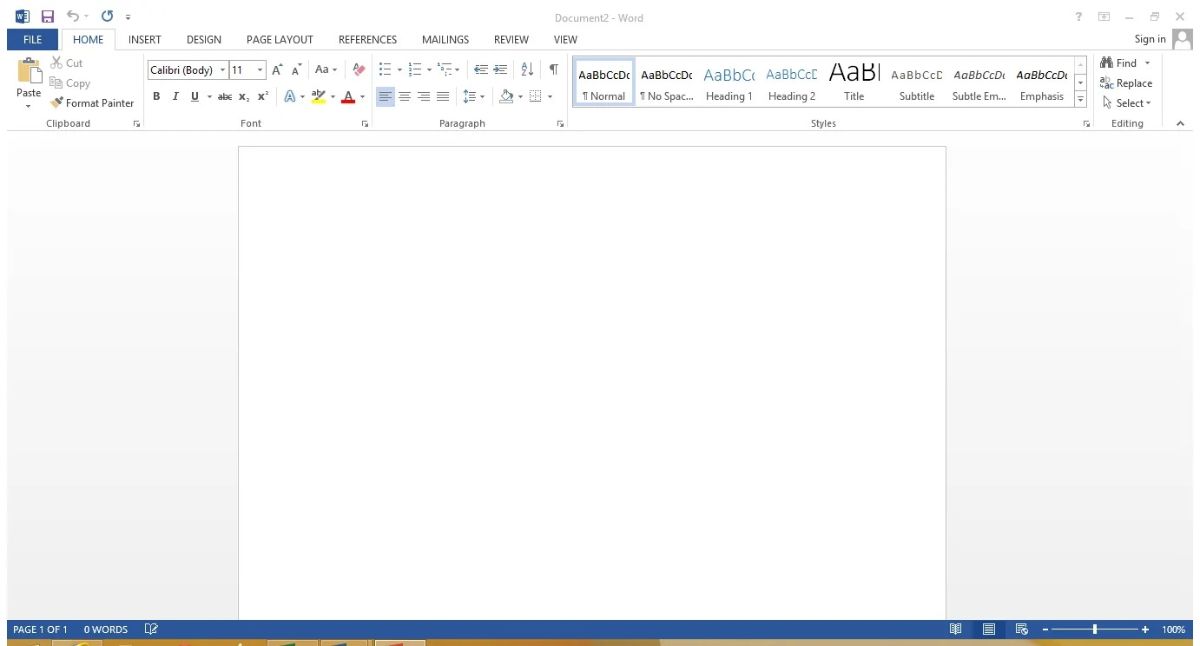Collapse the ribbon with the caret

[x=1180, y=124]
